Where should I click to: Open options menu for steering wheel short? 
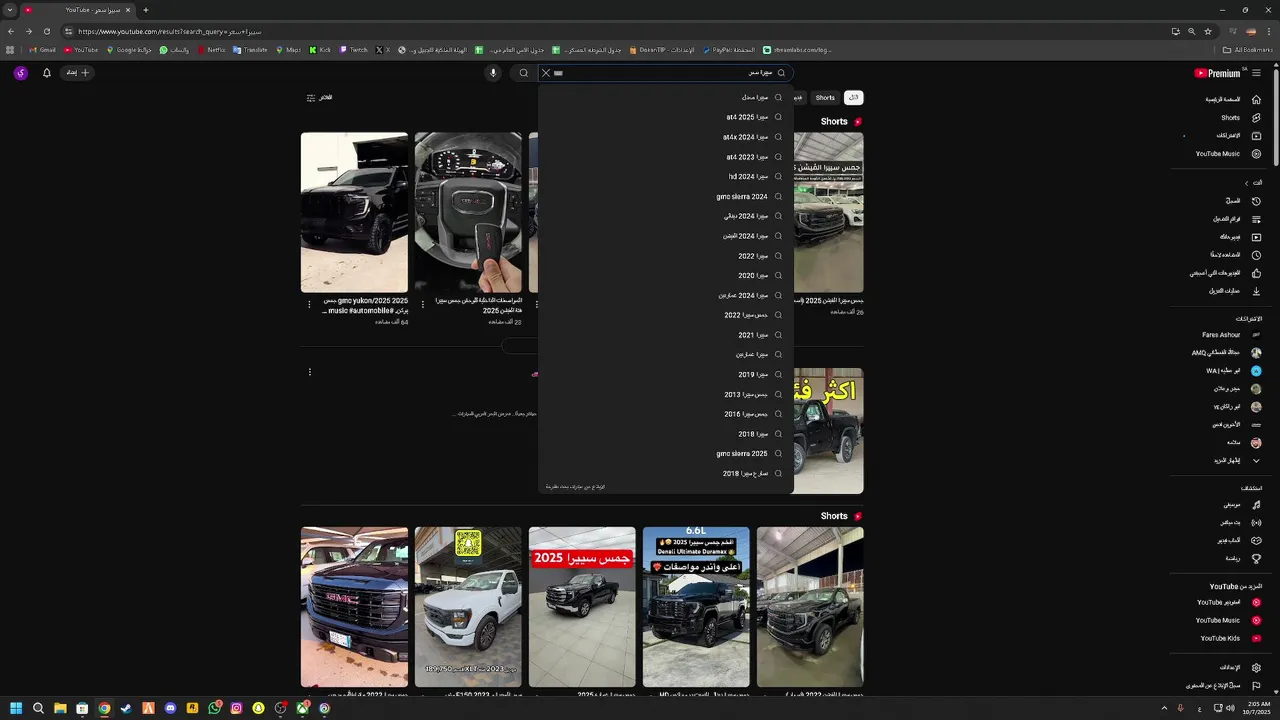[423, 304]
